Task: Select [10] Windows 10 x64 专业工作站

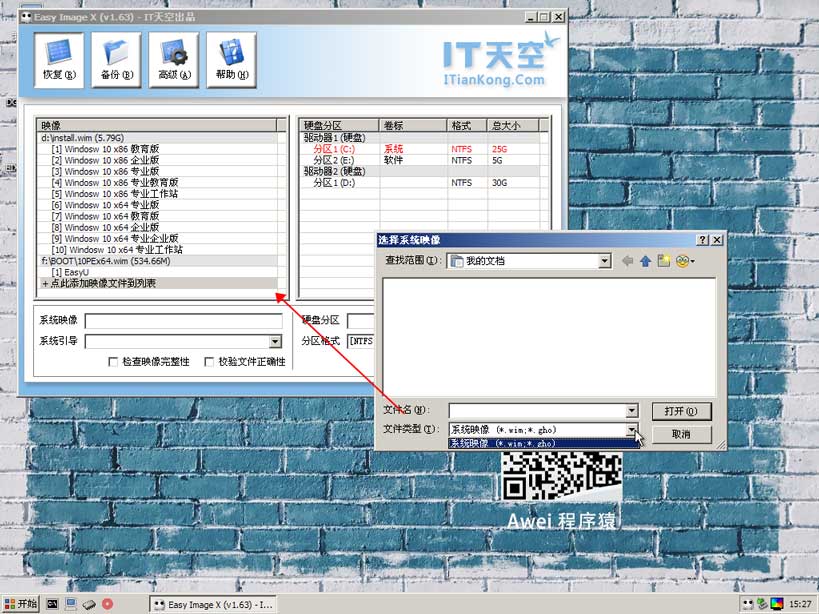Action: click(x=157, y=250)
